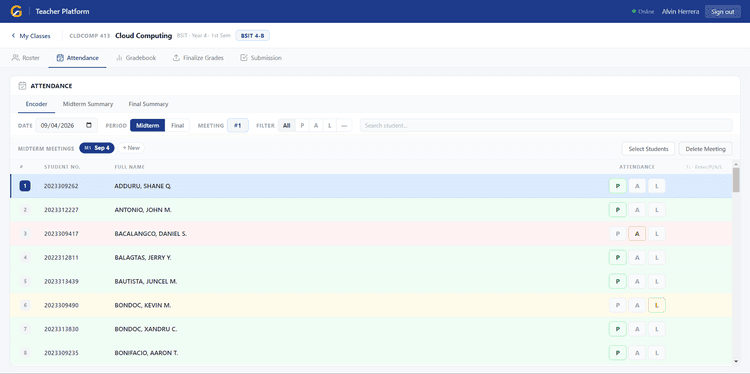
Task: Click the attendance calendar icon beside ATTENDANCE heading
Action: [x=22, y=86]
